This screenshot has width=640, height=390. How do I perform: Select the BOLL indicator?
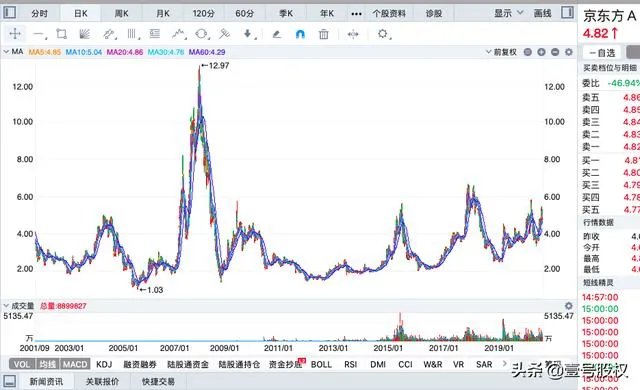321,364
